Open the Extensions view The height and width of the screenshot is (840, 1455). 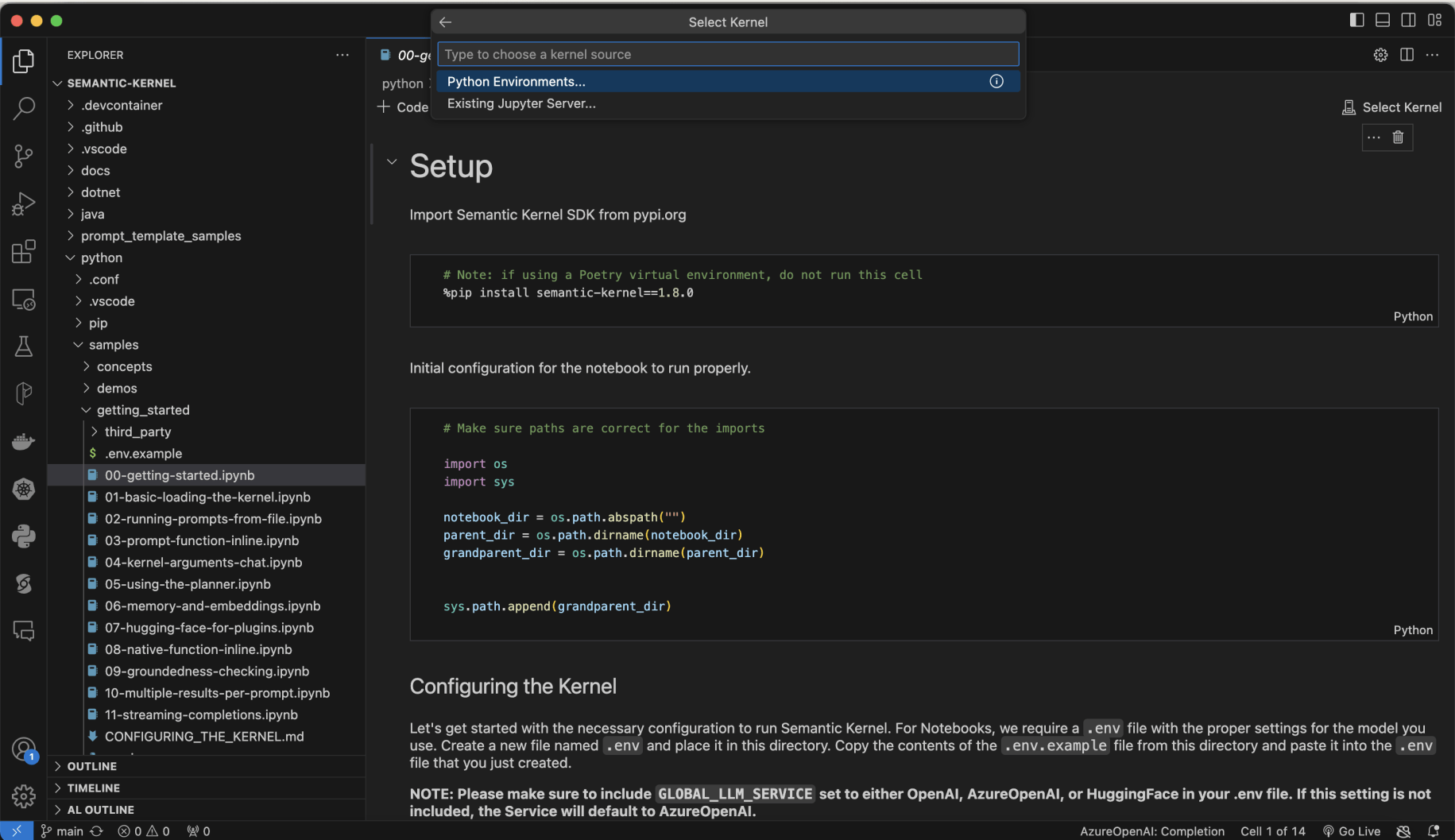coord(24,252)
